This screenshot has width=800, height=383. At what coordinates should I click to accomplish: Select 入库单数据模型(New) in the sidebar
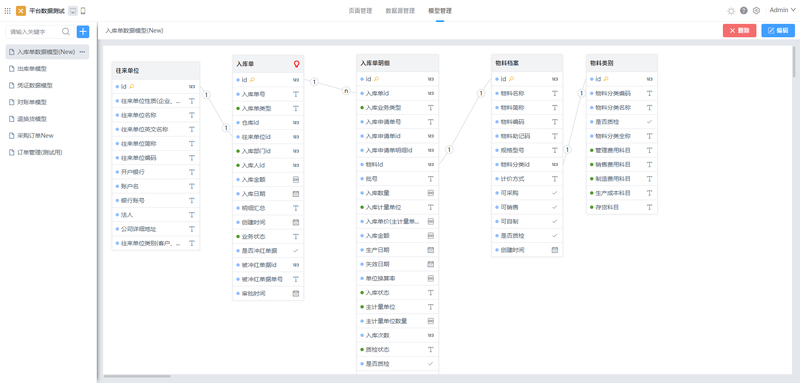click(x=47, y=52)
